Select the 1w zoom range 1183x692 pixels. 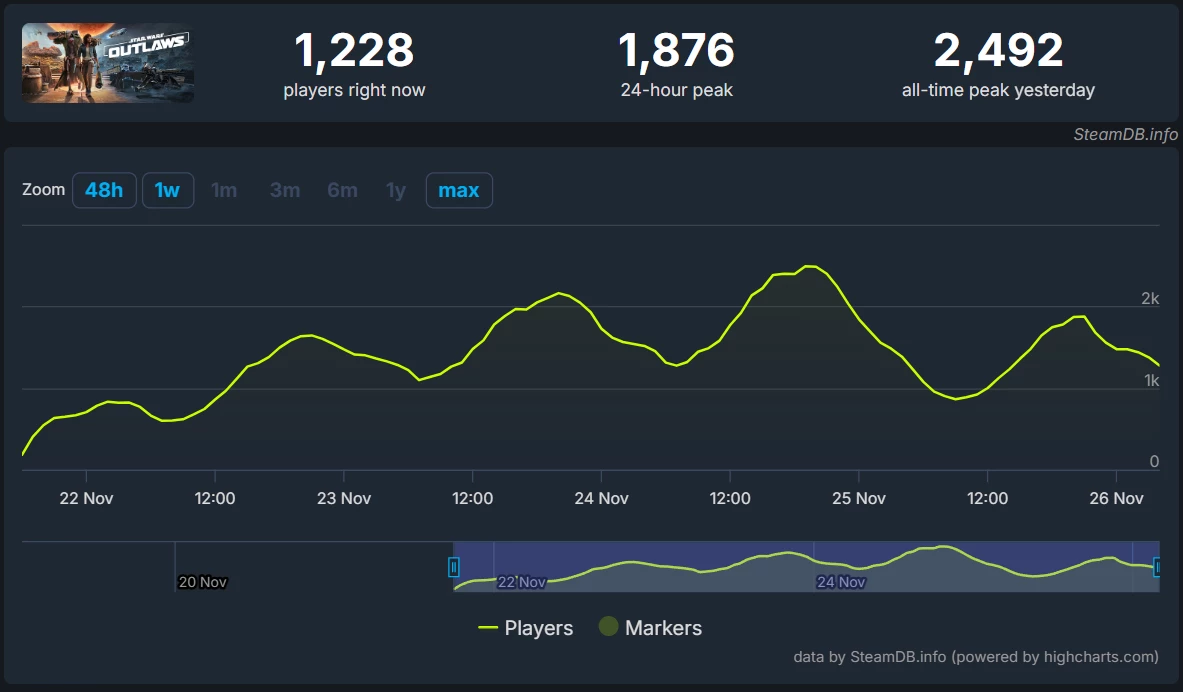[x=167, y=190]
